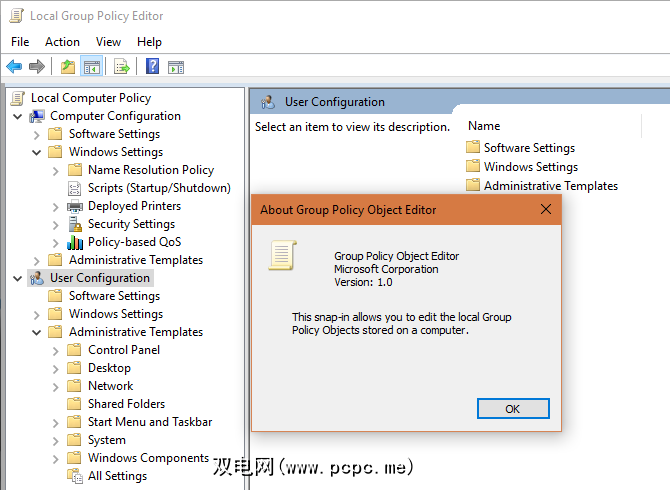This screenshot has width=670, height=490.
Task: Toggle Show/Hide Console Tree toolbar icon
Action: [91, 67]
